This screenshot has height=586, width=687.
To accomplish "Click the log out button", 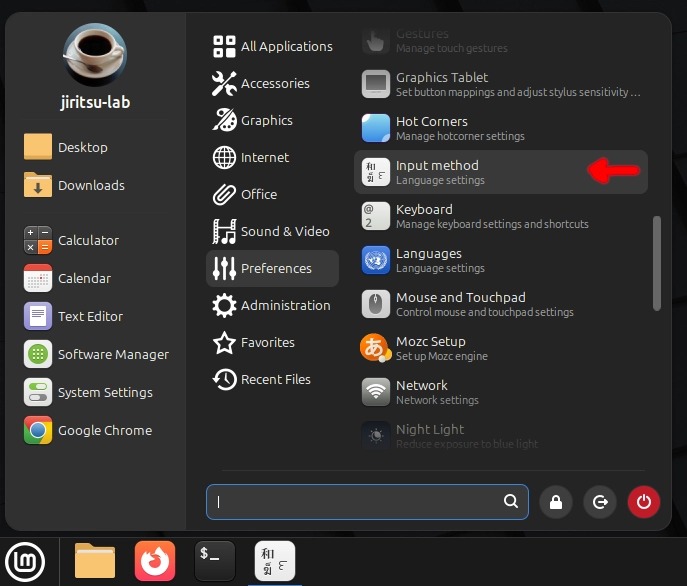I will point(600,502).
